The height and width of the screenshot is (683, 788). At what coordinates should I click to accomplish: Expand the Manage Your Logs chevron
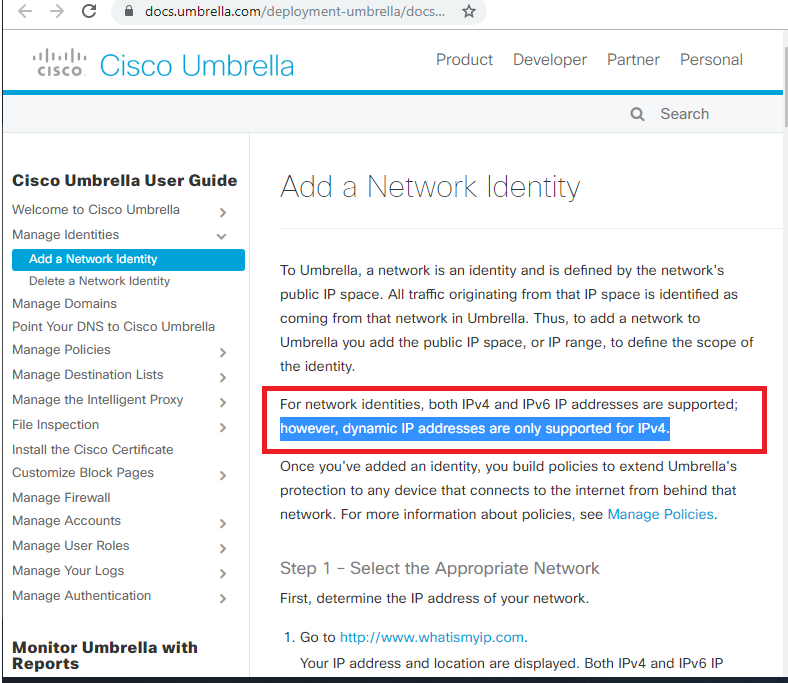223,573
